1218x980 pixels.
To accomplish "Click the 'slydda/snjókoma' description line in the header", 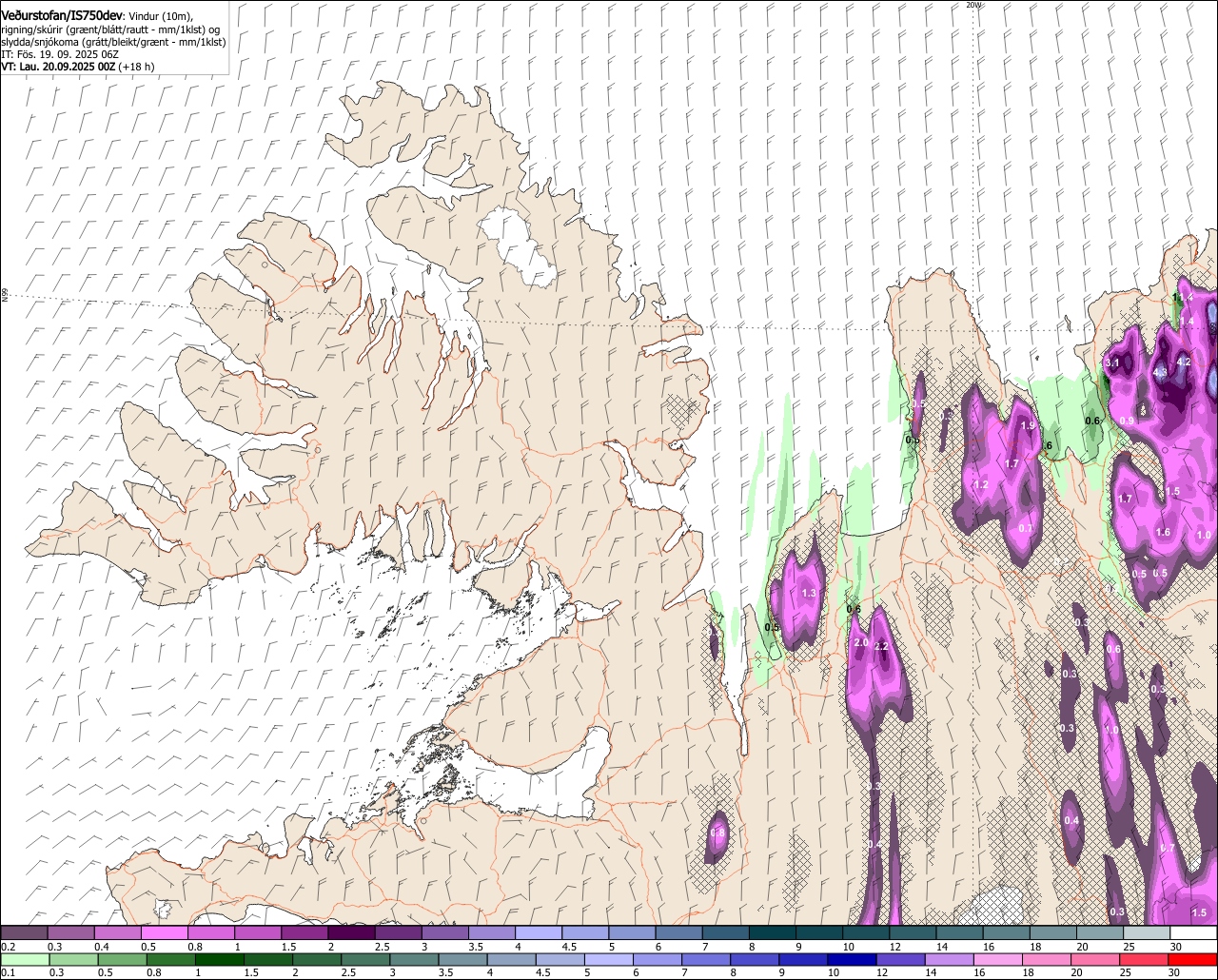I will pyautogui.click(x=113, y=42).
